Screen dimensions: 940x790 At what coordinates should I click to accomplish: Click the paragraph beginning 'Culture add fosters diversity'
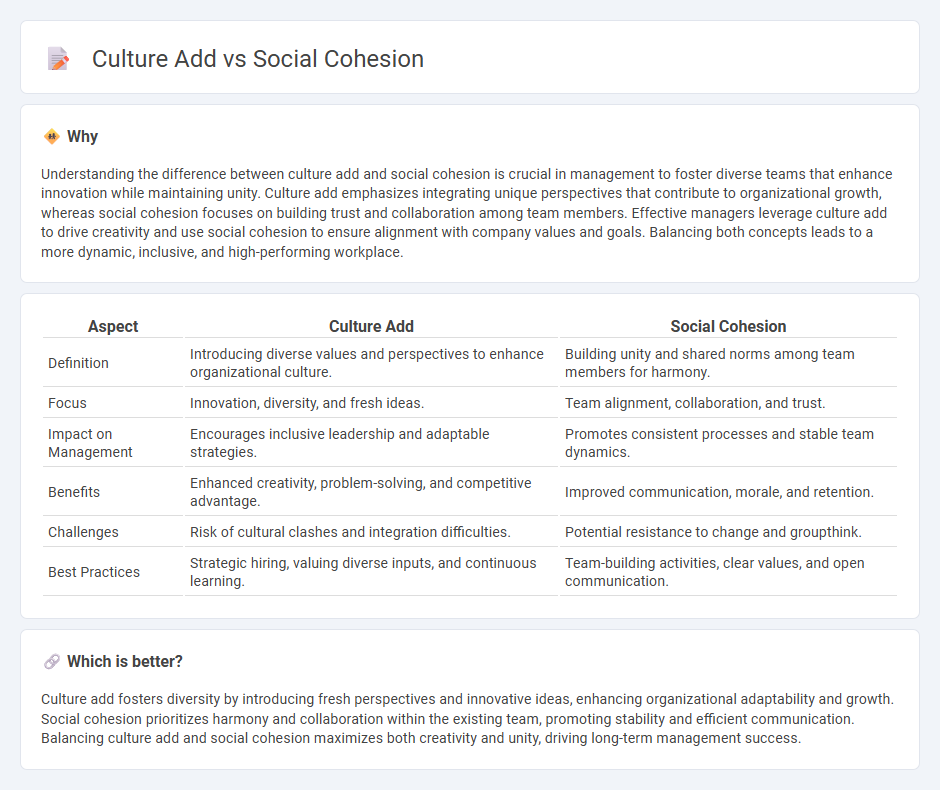(468, 719)
